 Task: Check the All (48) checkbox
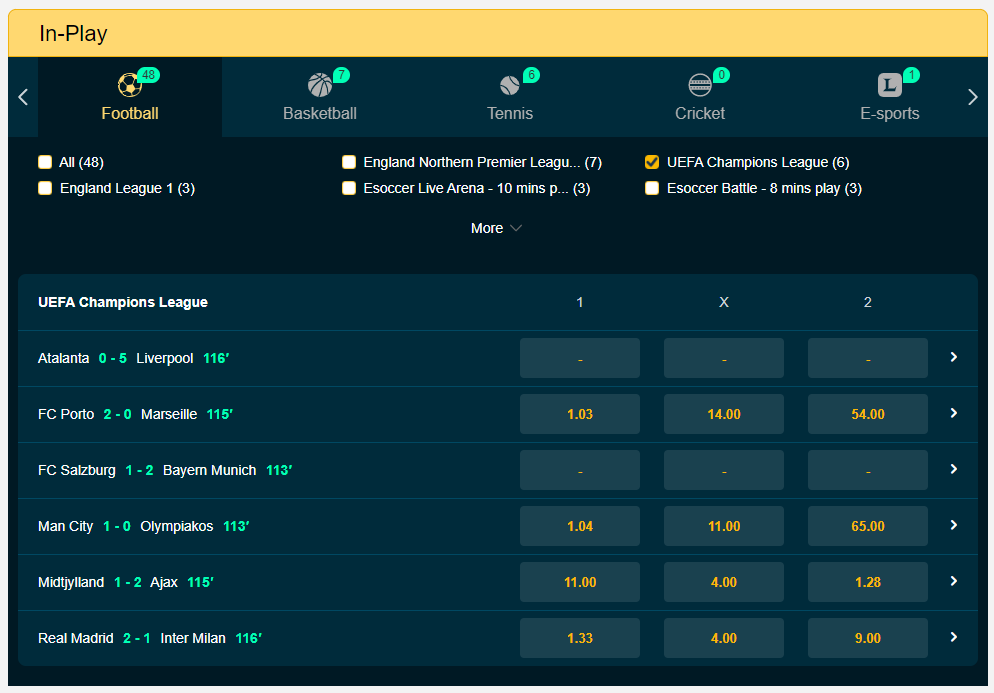[45, 162]
